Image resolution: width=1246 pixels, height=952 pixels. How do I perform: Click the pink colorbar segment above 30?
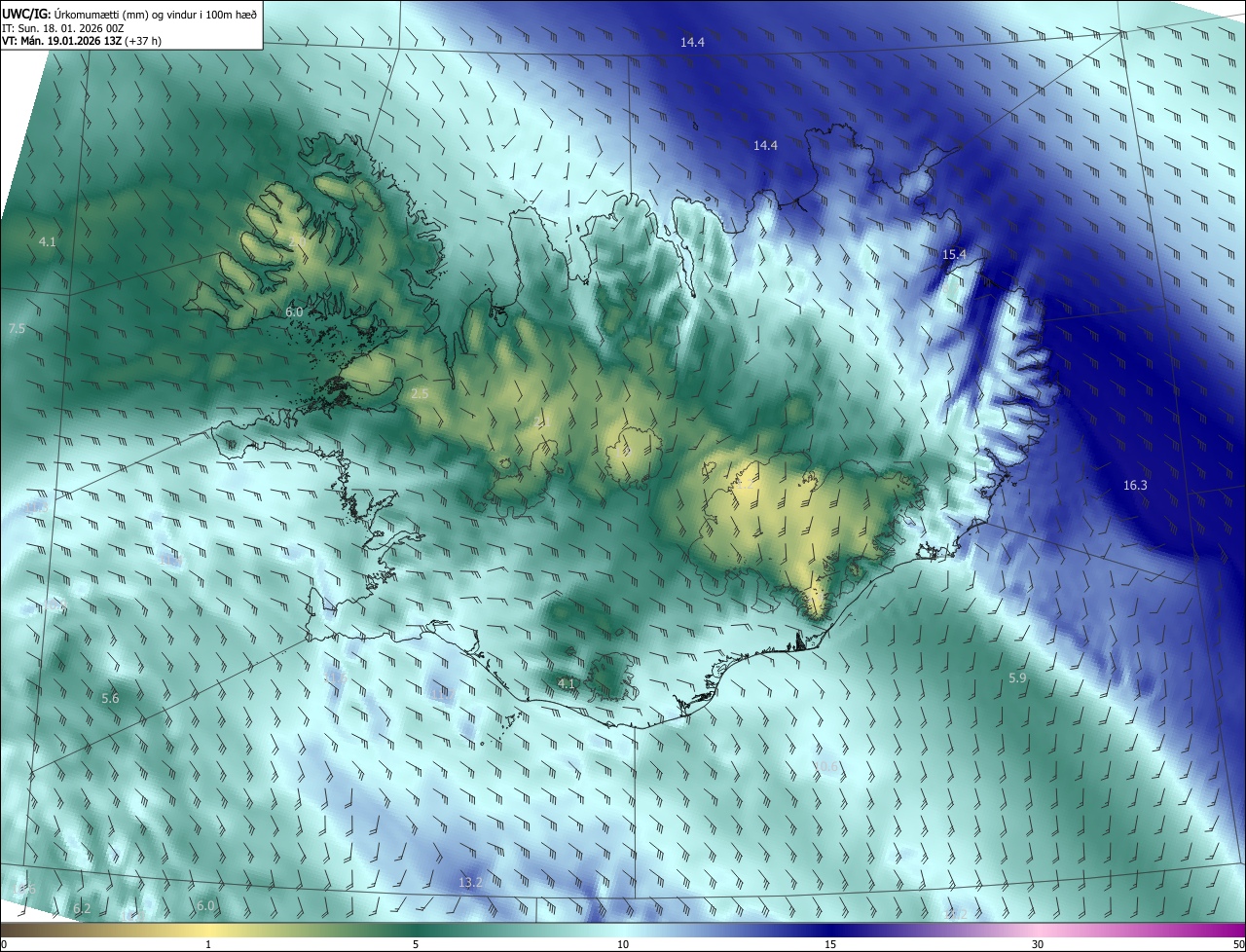tap(1038, 931)
